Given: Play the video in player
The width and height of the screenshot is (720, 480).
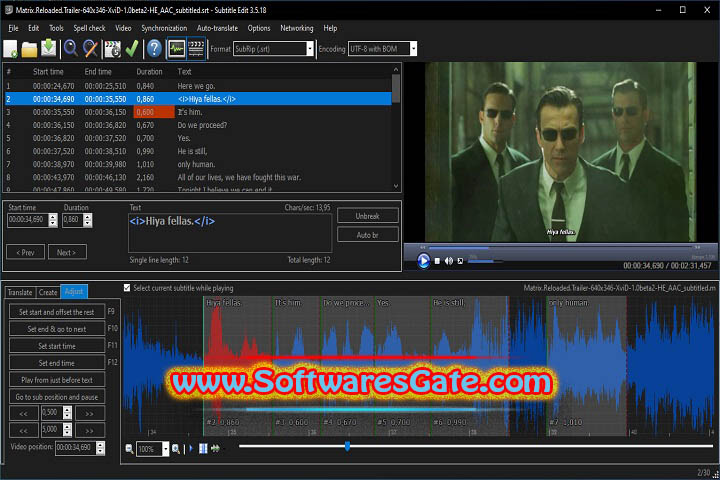Looking at the screenshot, I should click(423, 261).
